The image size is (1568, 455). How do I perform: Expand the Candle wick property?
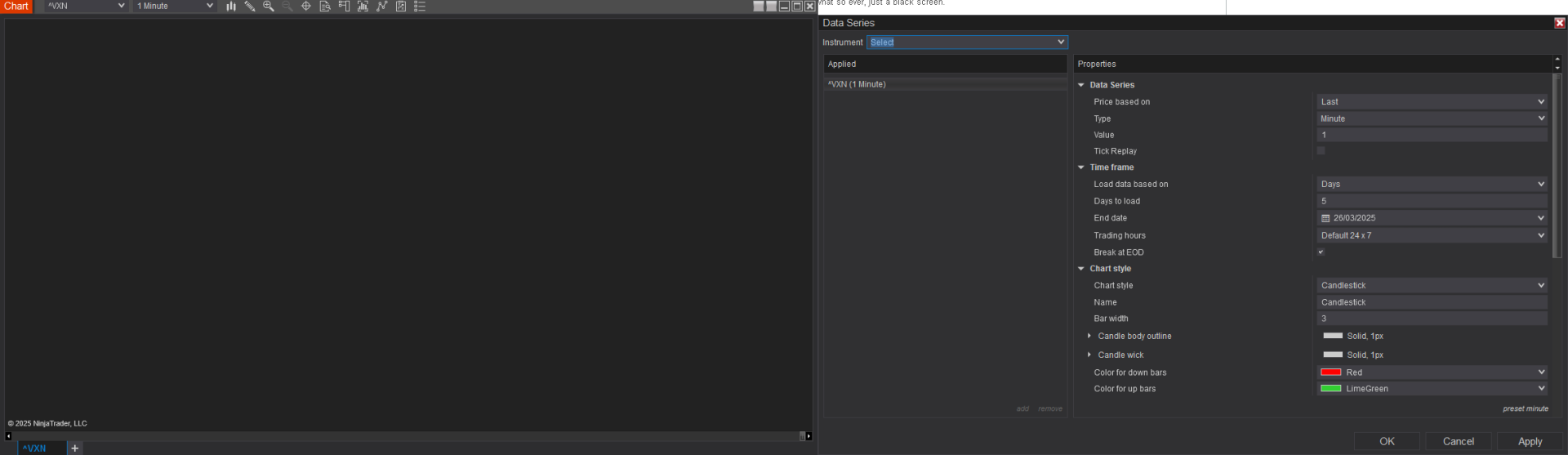(x=1089, y=355)
